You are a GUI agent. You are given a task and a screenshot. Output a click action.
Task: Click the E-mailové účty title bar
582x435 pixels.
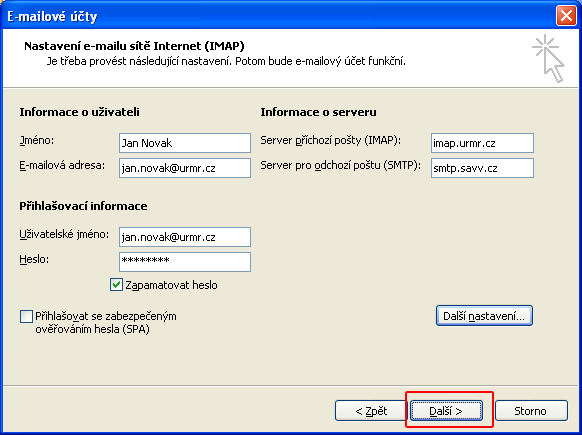click(x=278, y=16)
